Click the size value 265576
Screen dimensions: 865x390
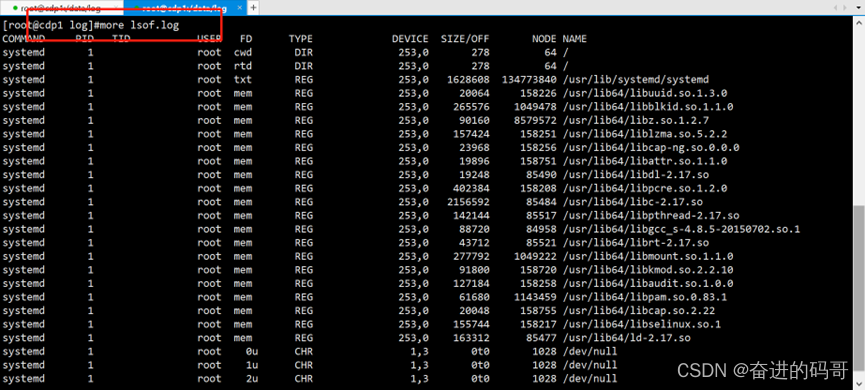click(471, 106)
